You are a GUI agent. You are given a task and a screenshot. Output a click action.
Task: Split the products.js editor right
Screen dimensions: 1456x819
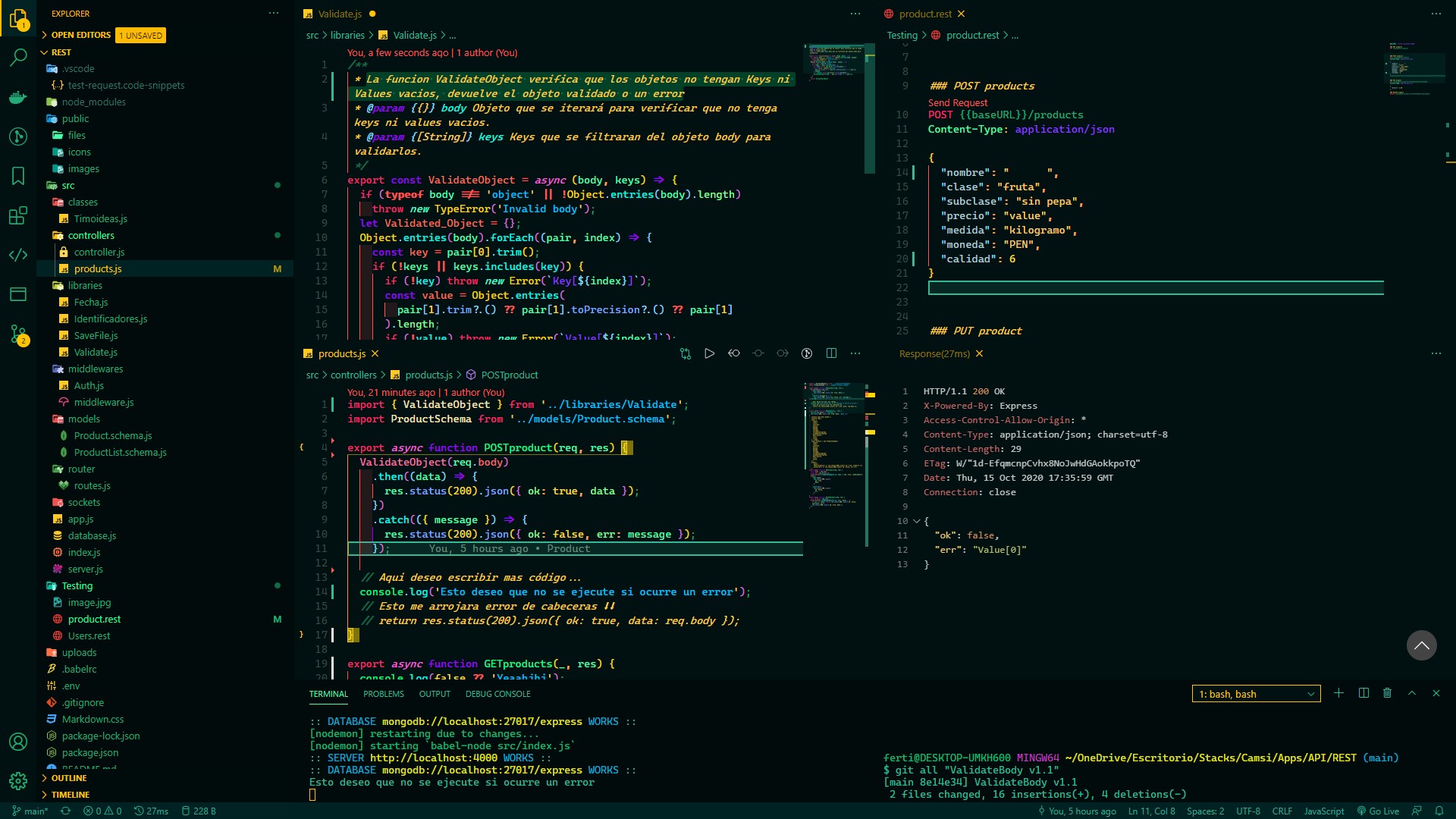pos(831,353)
